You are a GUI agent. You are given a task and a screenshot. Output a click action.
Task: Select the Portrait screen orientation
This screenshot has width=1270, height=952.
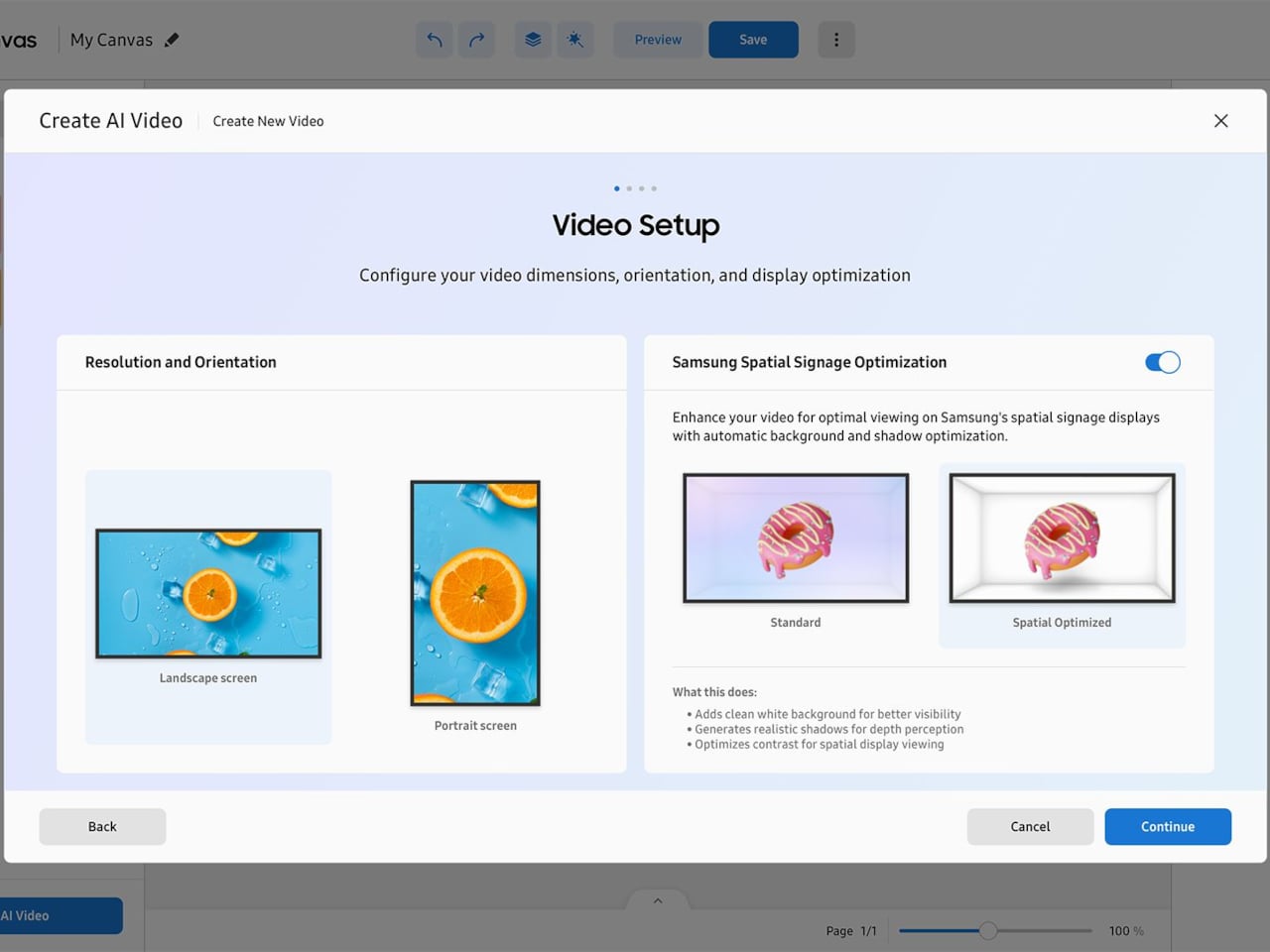[475, 593]
